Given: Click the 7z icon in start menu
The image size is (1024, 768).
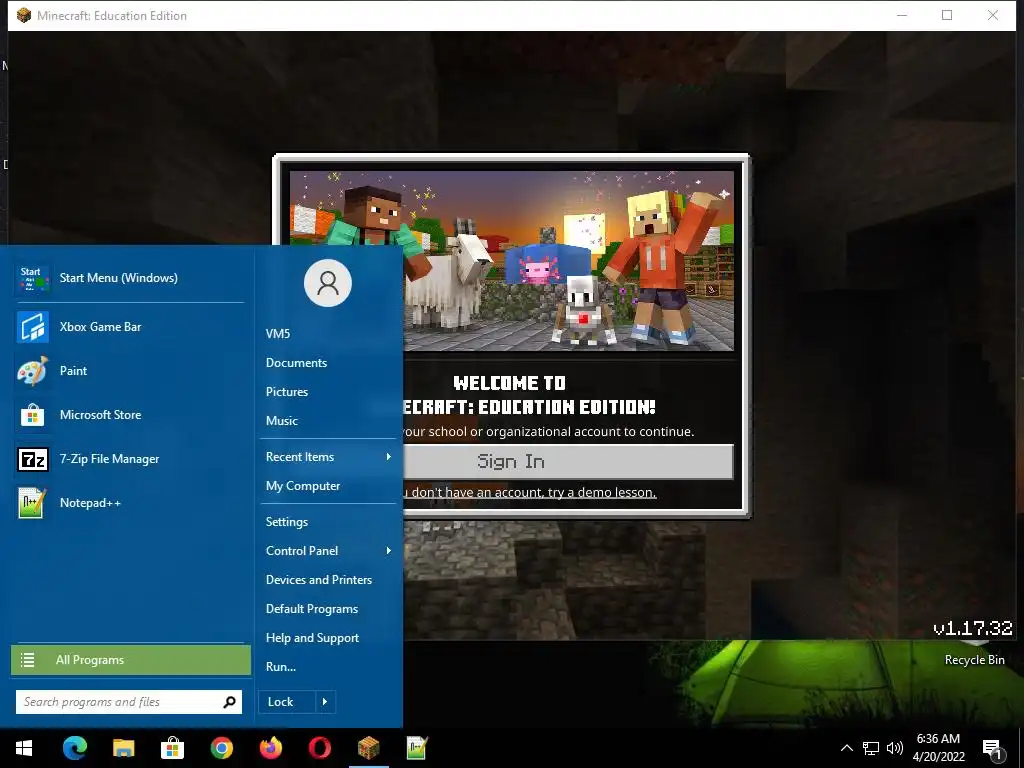Looking at the screenshot, I should pos(33,459).
